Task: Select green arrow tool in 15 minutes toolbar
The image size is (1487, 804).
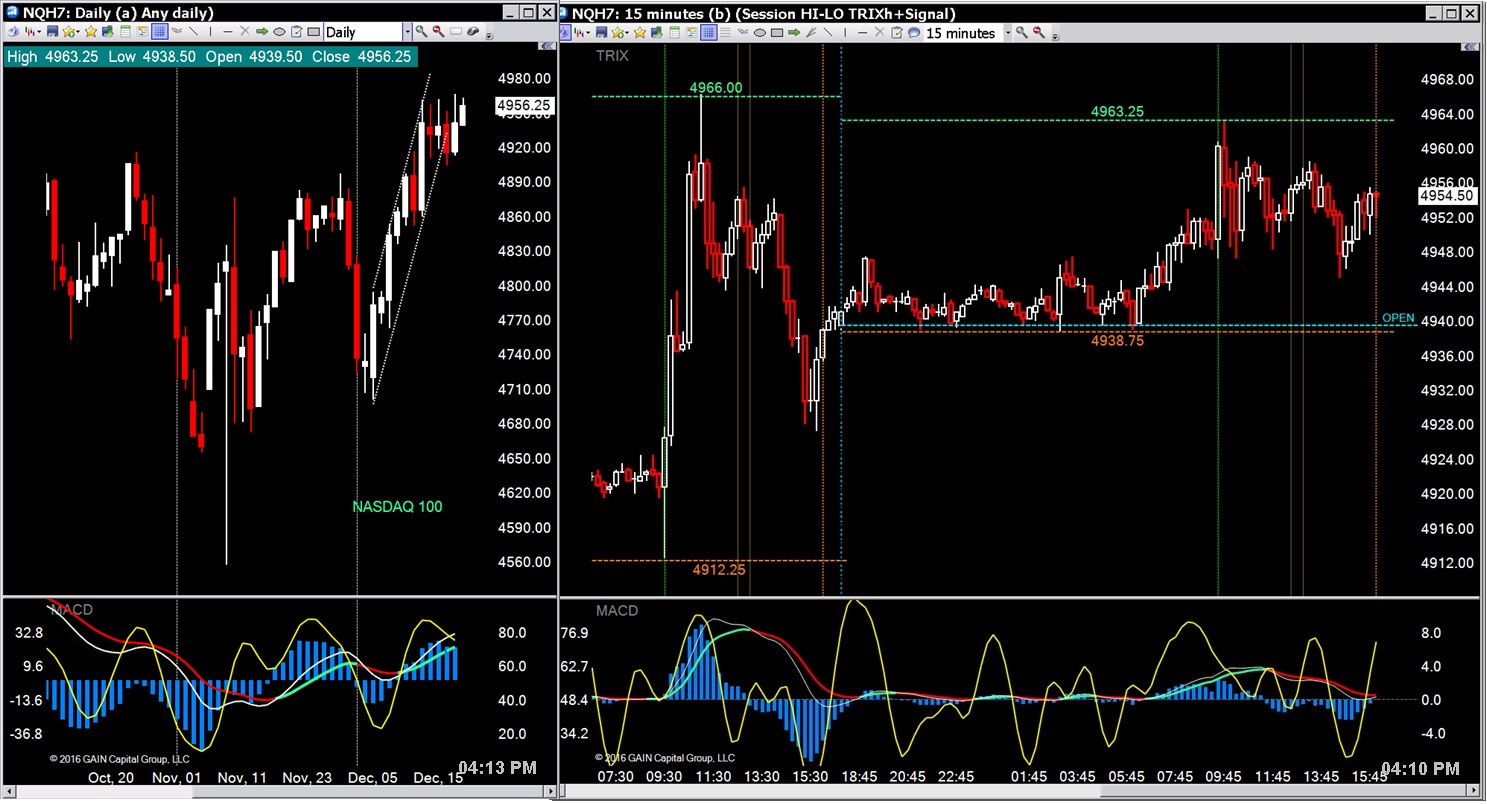Action: [x=794, y=32]
